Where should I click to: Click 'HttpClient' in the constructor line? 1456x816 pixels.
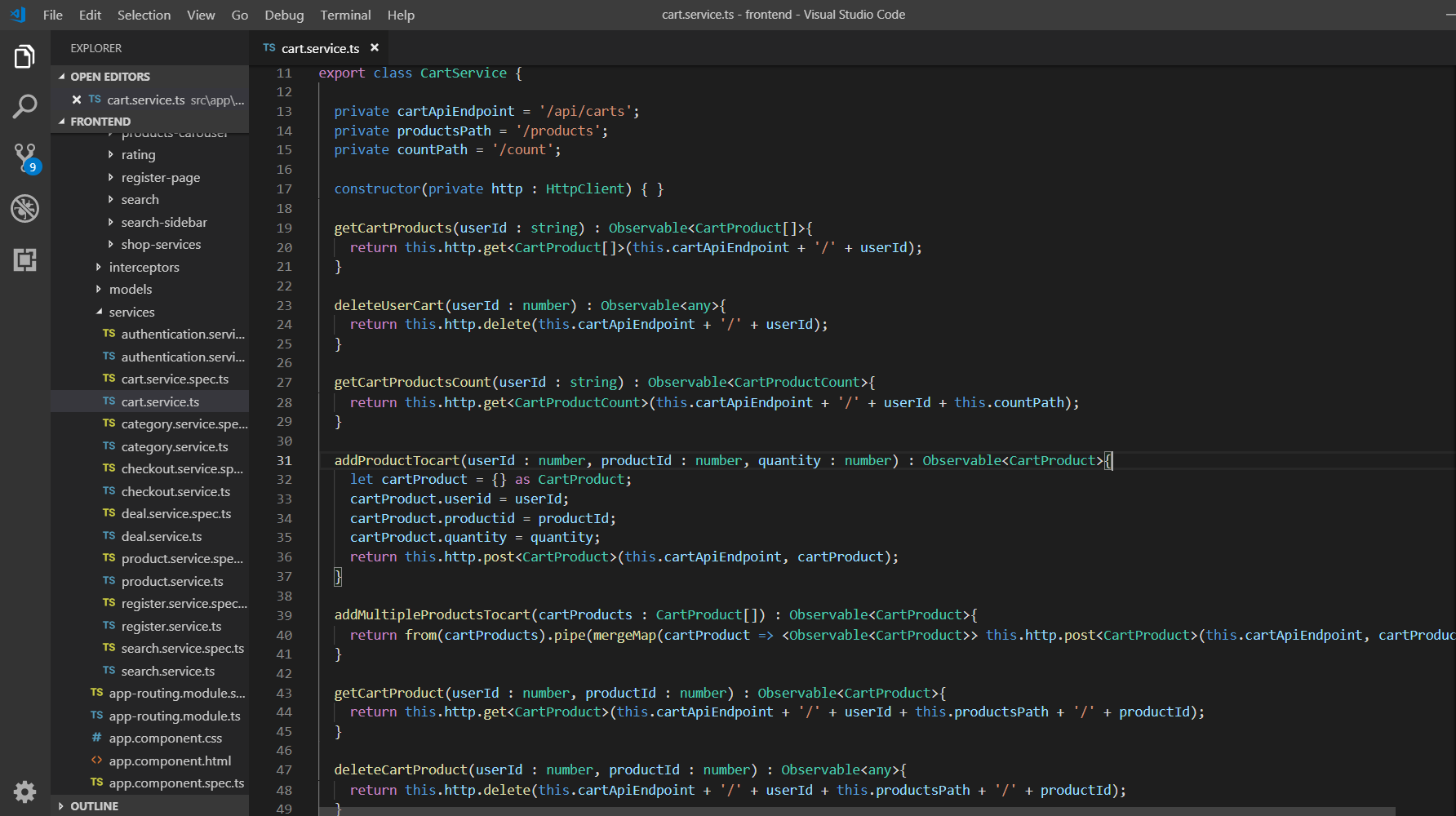[585, 188]
